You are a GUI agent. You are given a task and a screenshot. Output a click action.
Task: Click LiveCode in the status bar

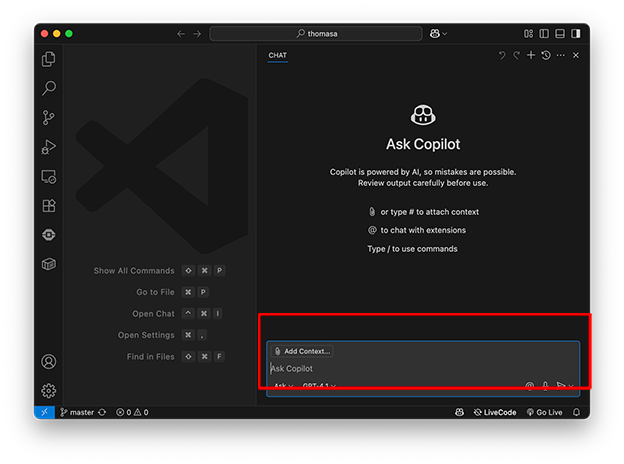tap(495, 412)
